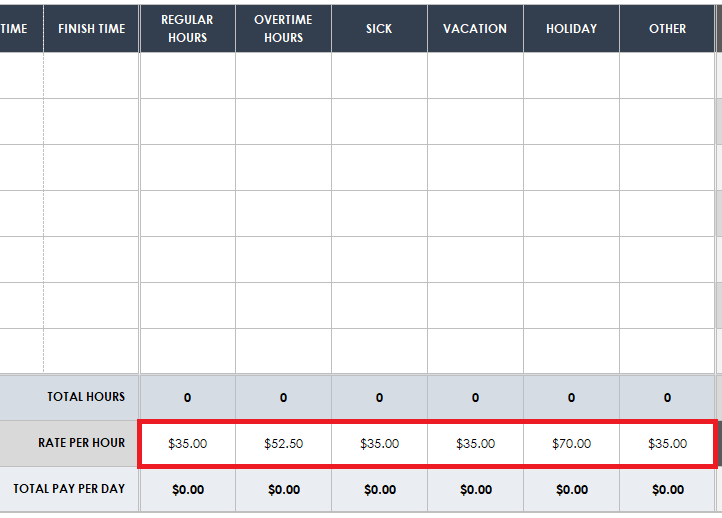This screenshot has width=722, height=518.
Task: Select the Total Pay Per Day label
Action: (x=69, y=489)
